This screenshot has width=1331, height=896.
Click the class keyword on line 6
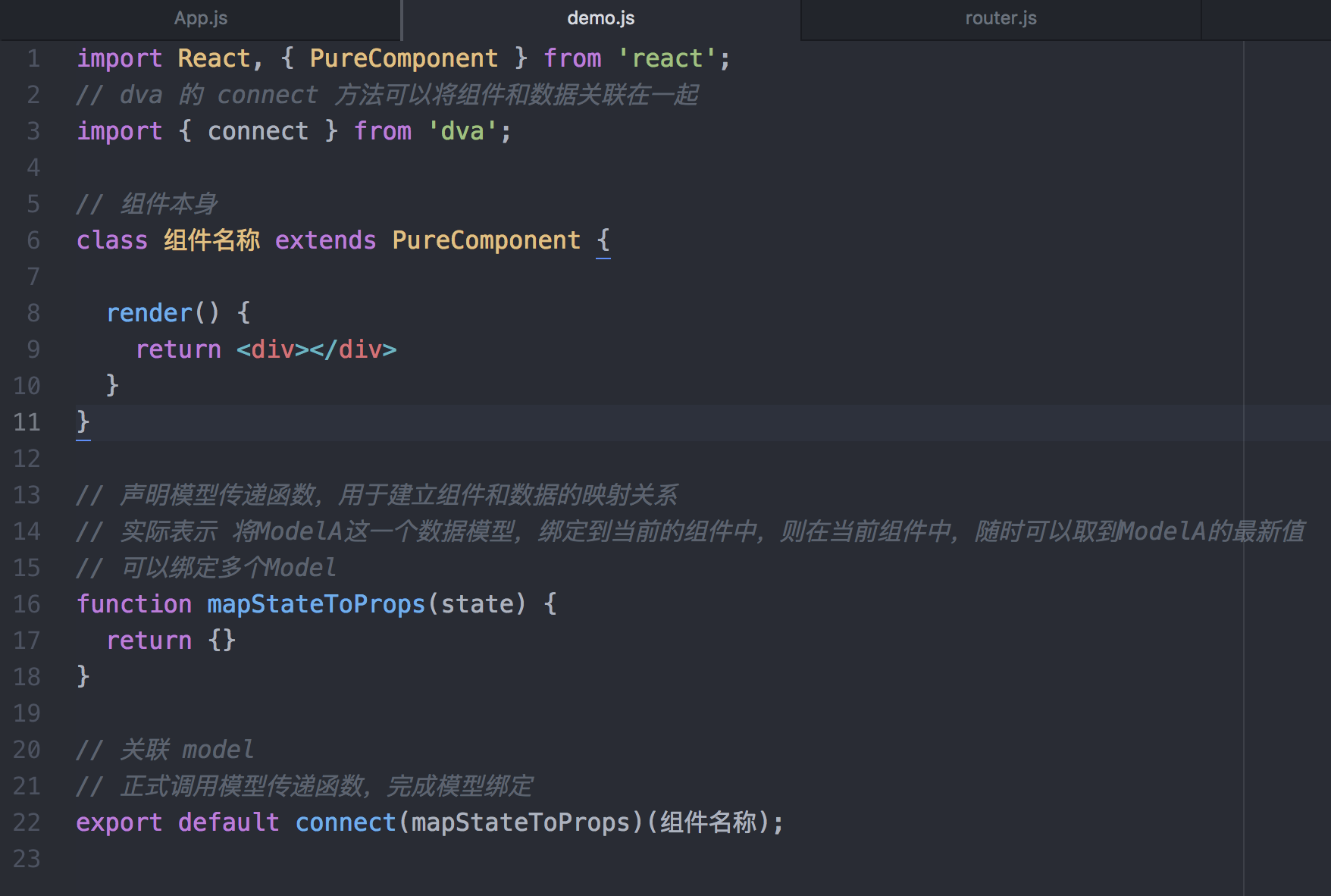click(x=111, y=240)
